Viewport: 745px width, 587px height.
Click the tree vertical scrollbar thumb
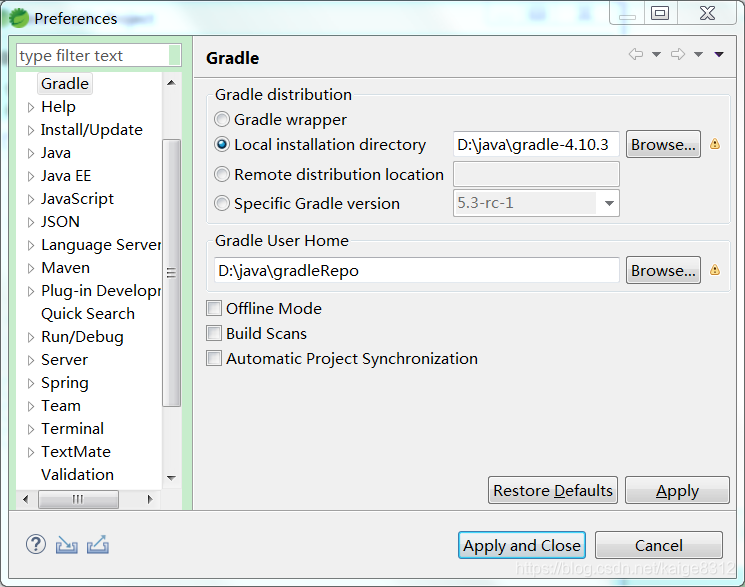click(x=171, y=273)
